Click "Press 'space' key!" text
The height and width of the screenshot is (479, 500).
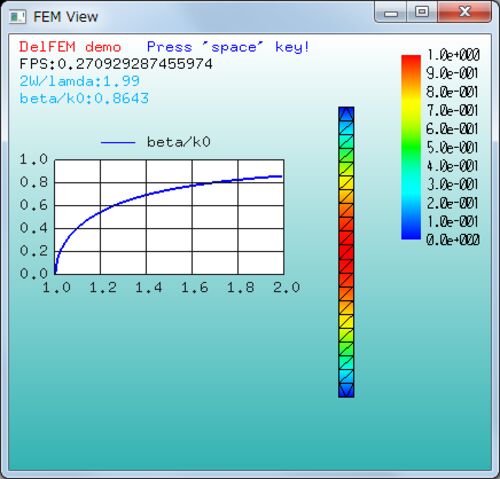coord(228,47)
